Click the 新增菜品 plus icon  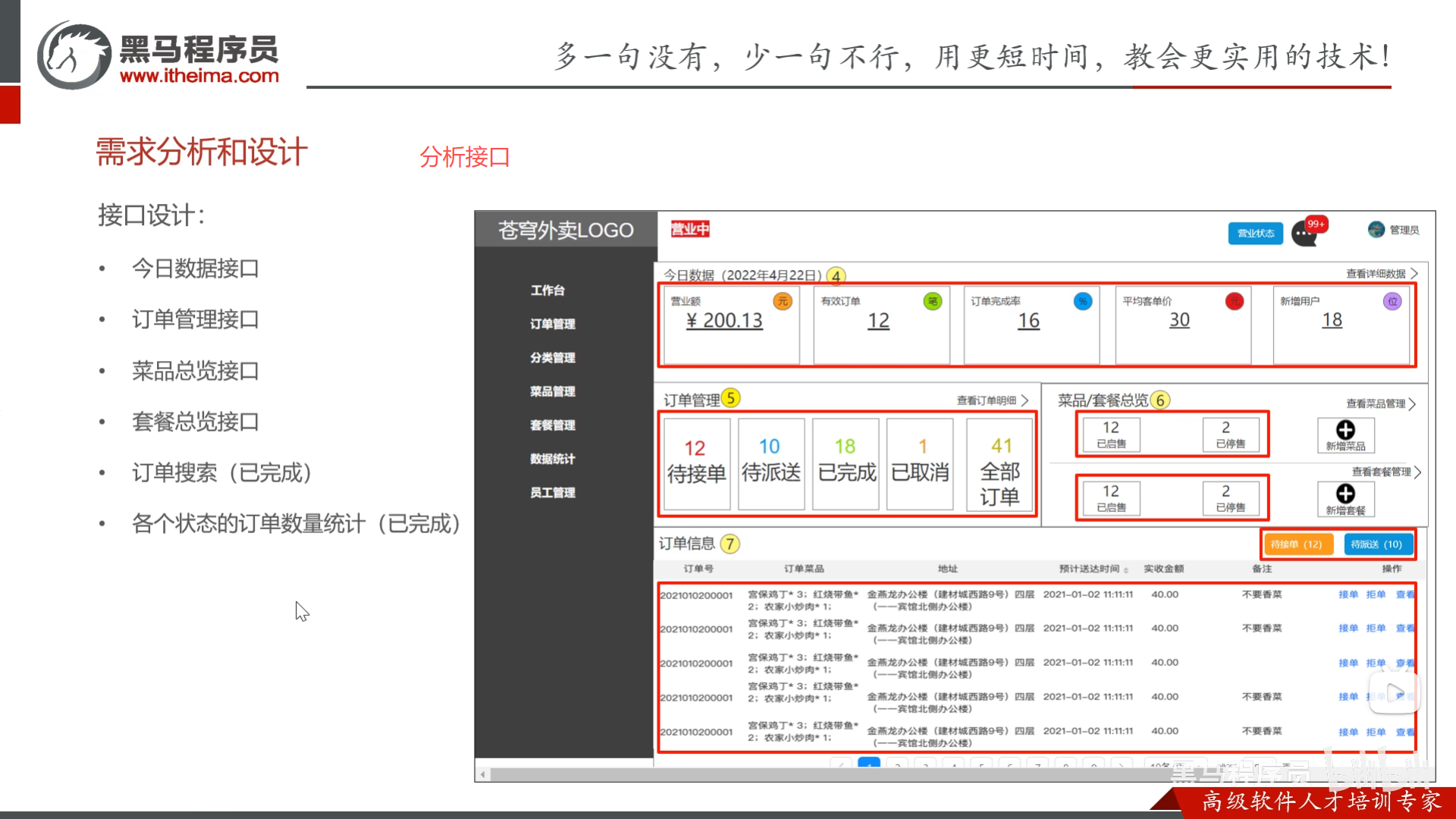1345,430
